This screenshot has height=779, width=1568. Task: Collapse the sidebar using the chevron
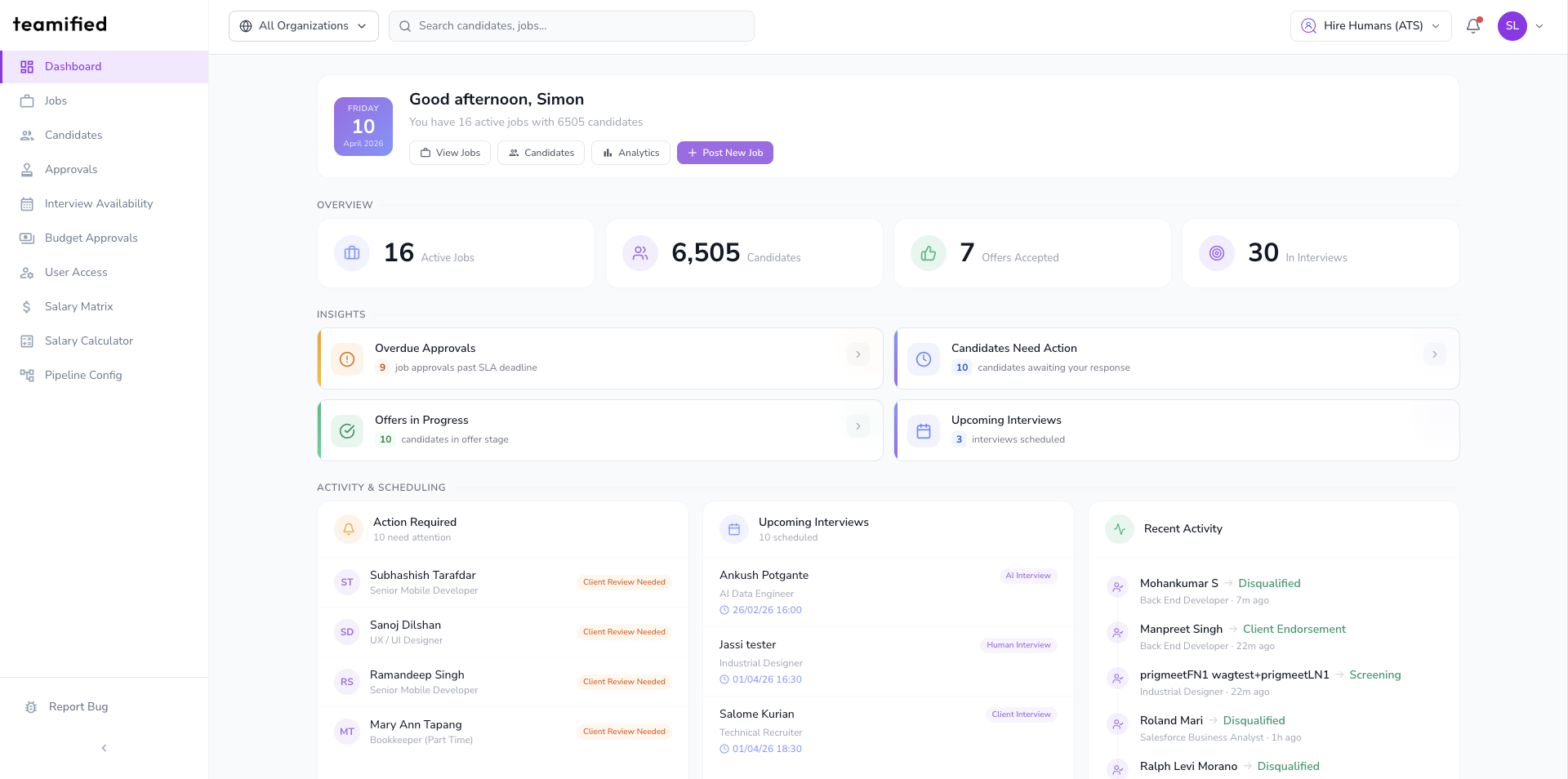[x=104, y=748]
